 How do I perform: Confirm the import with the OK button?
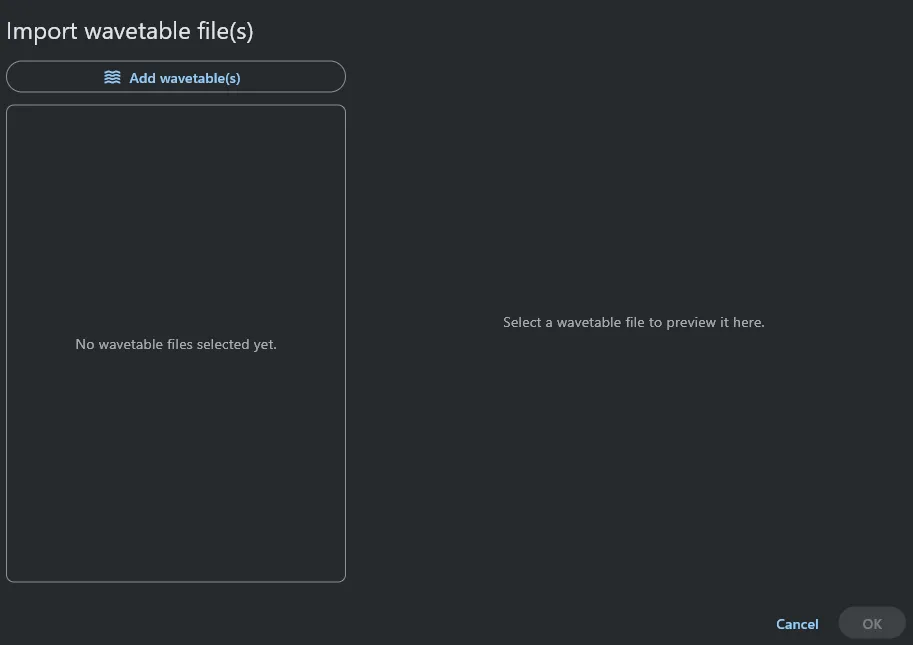point(872,623)
